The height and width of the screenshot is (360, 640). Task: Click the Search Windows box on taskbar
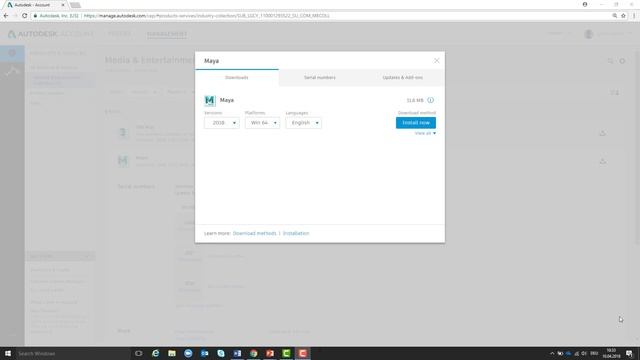click(73, 353)
